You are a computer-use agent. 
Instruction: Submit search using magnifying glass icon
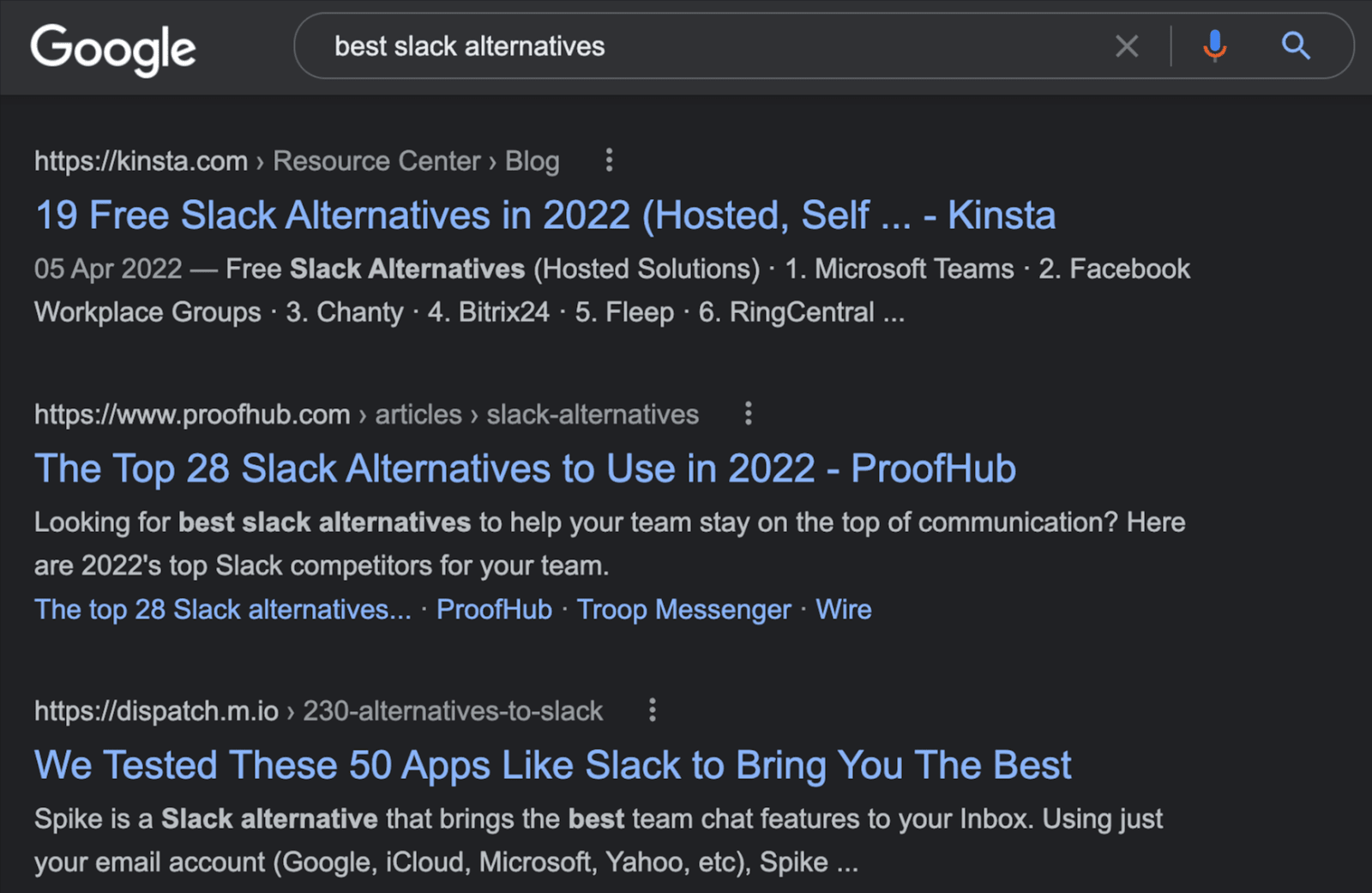(x=1296, y=46)
